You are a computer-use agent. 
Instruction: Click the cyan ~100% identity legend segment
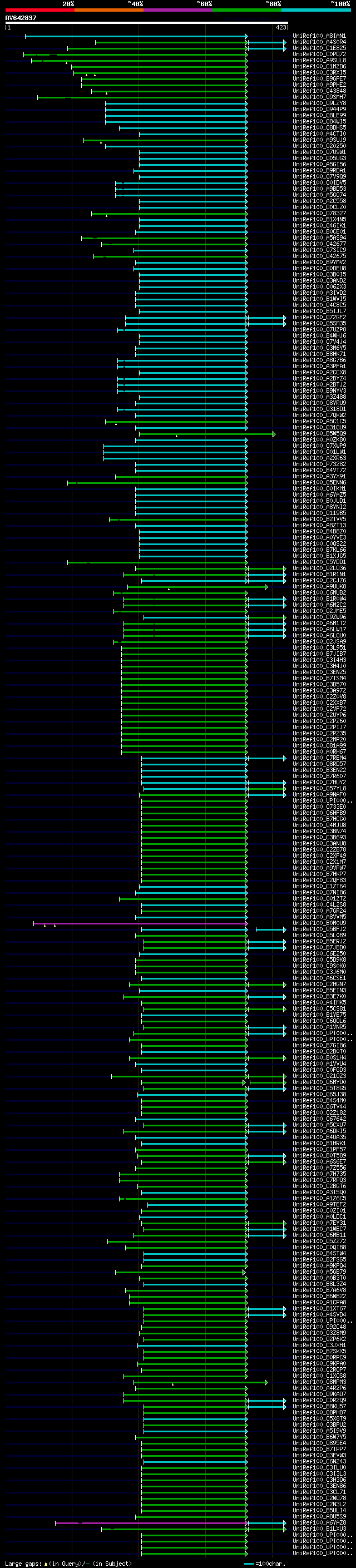[316, 11]
